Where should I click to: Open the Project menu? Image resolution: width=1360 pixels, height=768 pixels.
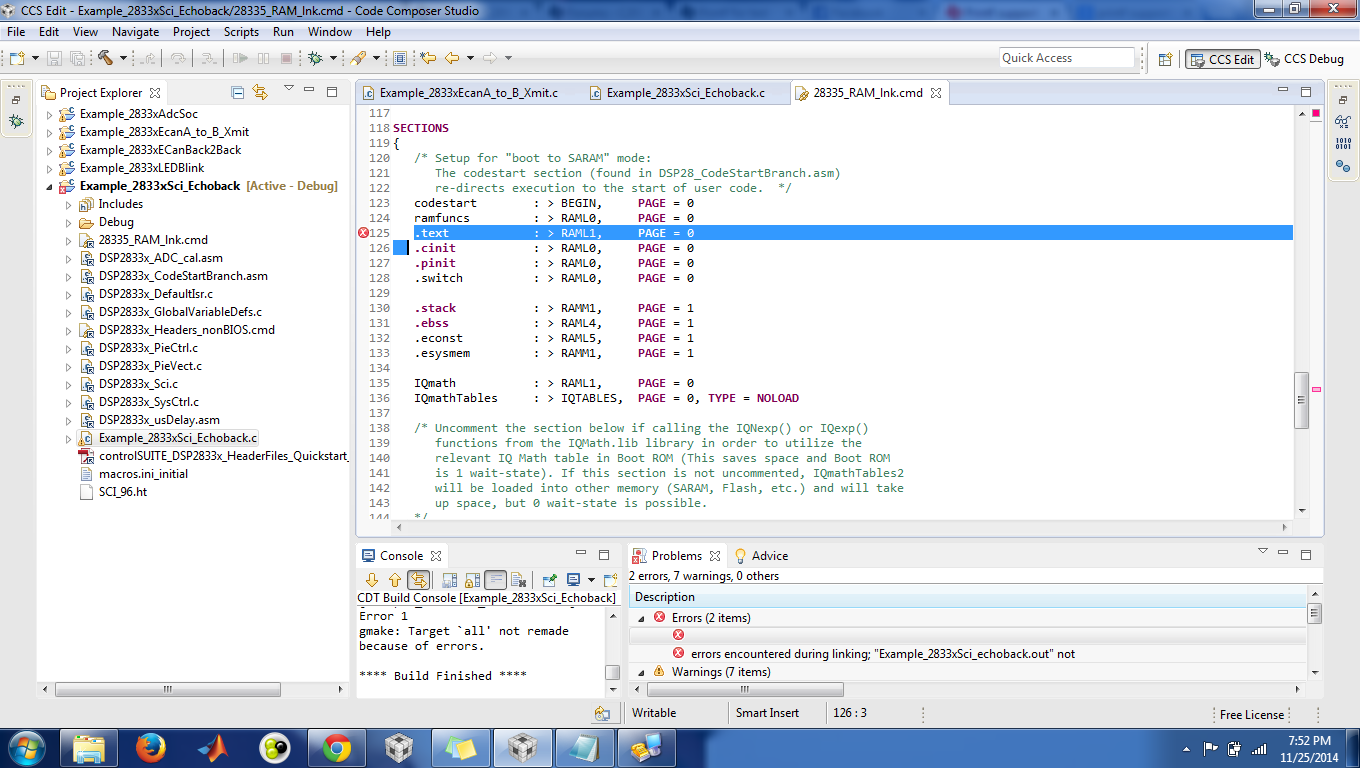click(x=191, y=32)
